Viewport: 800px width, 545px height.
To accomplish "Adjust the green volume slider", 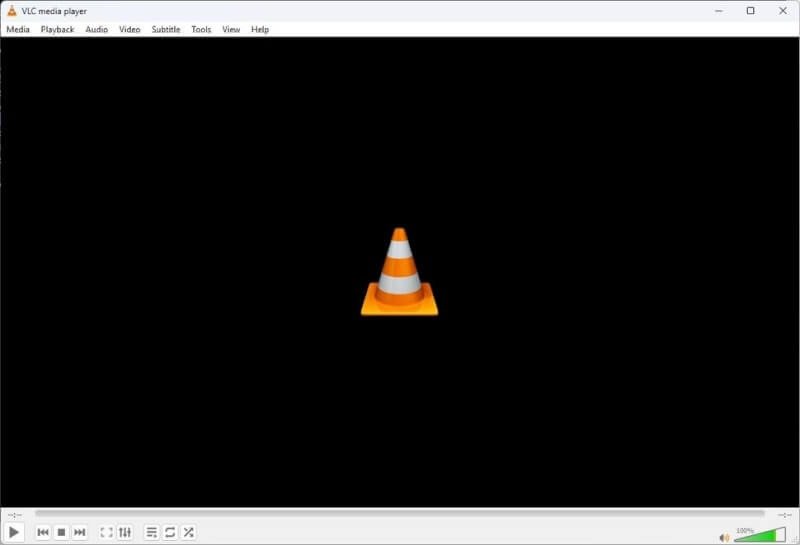I will coord(760,534).
